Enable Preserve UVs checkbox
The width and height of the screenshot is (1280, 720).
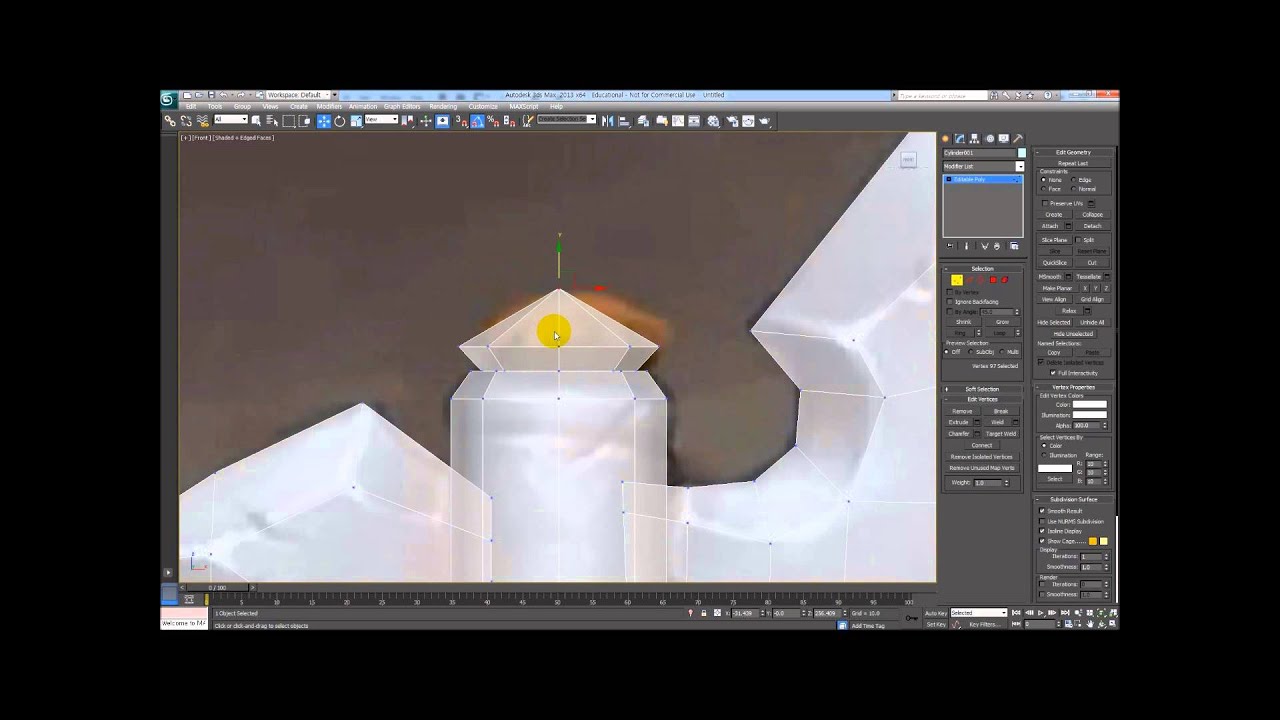point(1045,203)
